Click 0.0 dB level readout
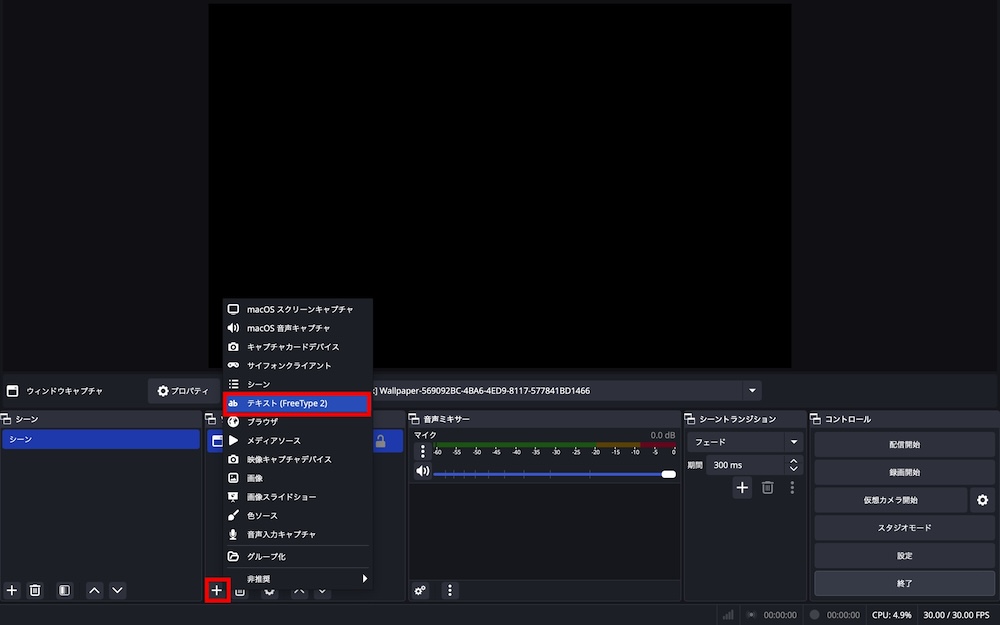Screen dimensions: 1000x625 pyautogui.click(x=663, y=435)
